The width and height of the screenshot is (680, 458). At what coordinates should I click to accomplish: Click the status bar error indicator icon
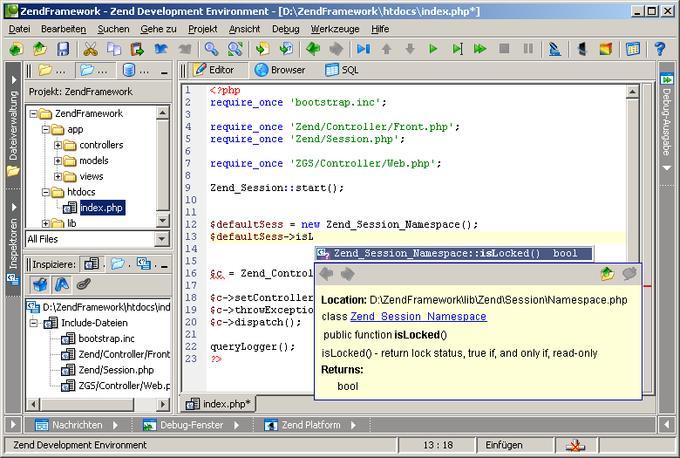(x=575, y=445)
